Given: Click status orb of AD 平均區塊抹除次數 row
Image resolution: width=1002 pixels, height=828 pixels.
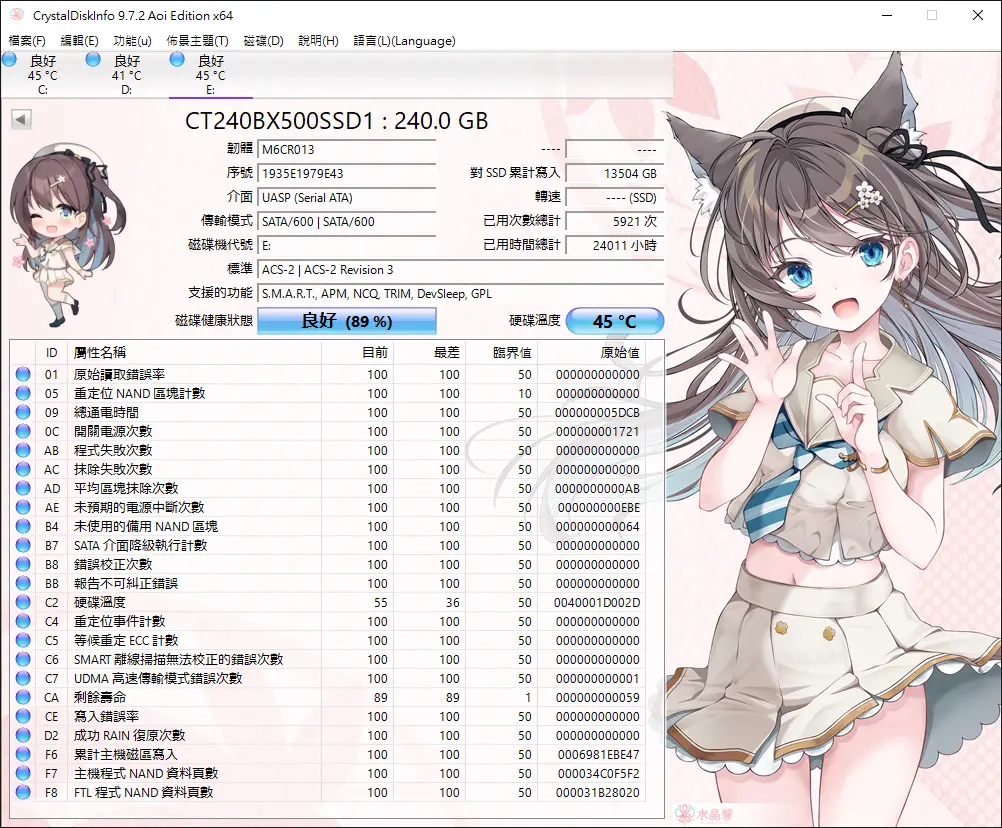Looking at the screenshot, I should pyautogui.click(x=23, y=488).
